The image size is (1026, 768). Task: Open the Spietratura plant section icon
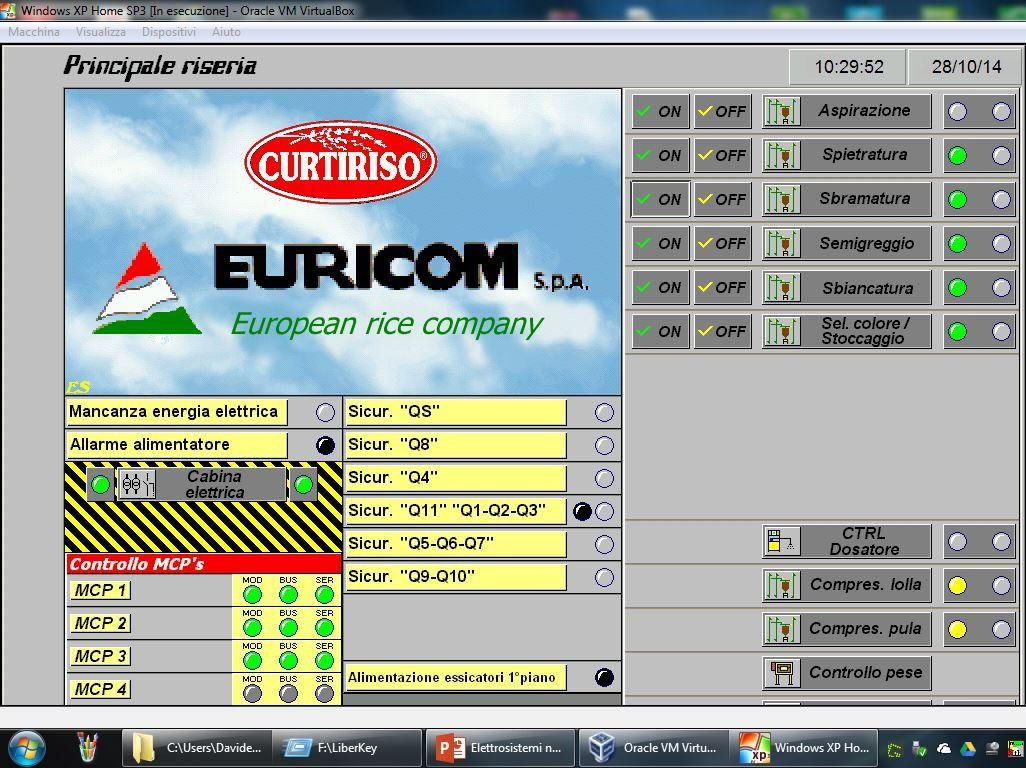pos(781,156)
